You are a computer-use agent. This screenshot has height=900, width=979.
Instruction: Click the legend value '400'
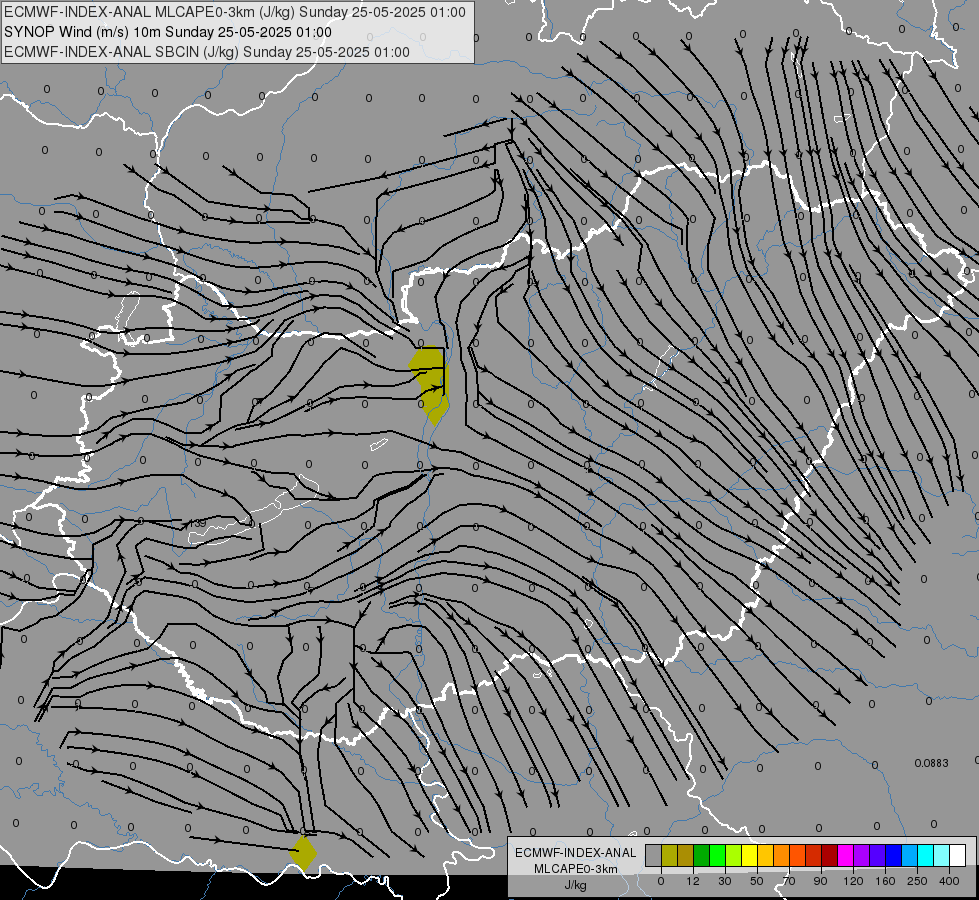(x=949, y=881)
